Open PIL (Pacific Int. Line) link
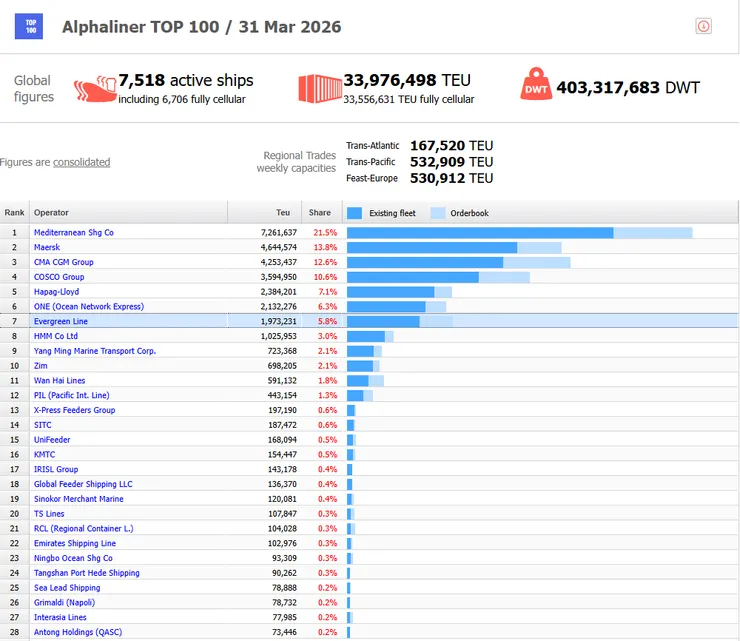Image resolution: width=740 pixels, height=641 pixels. coord(72,395)
